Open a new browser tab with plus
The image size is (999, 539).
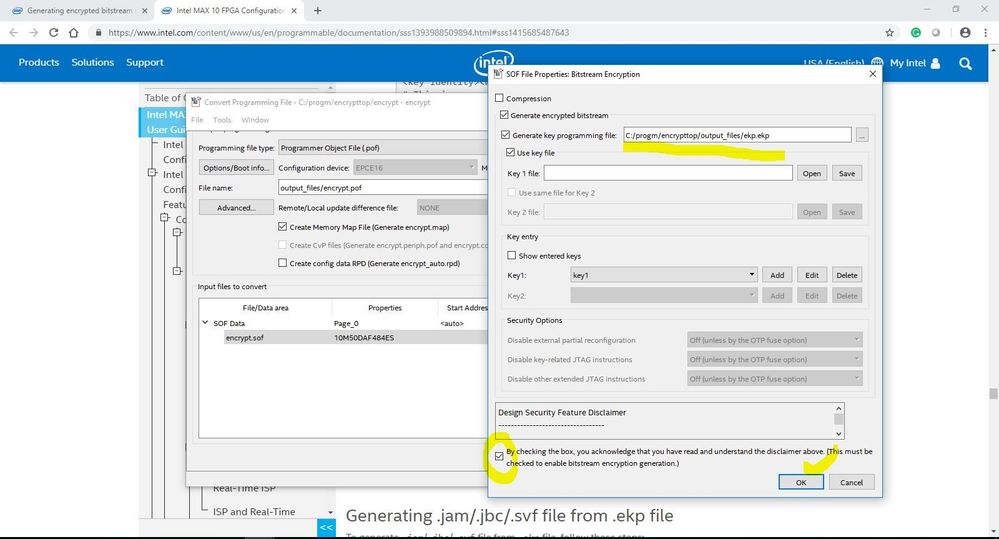click(x=317, y=11)
